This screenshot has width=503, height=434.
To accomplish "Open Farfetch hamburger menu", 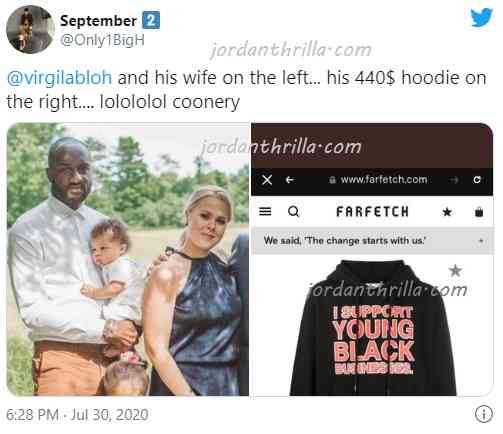I will (x=265, y=211).
